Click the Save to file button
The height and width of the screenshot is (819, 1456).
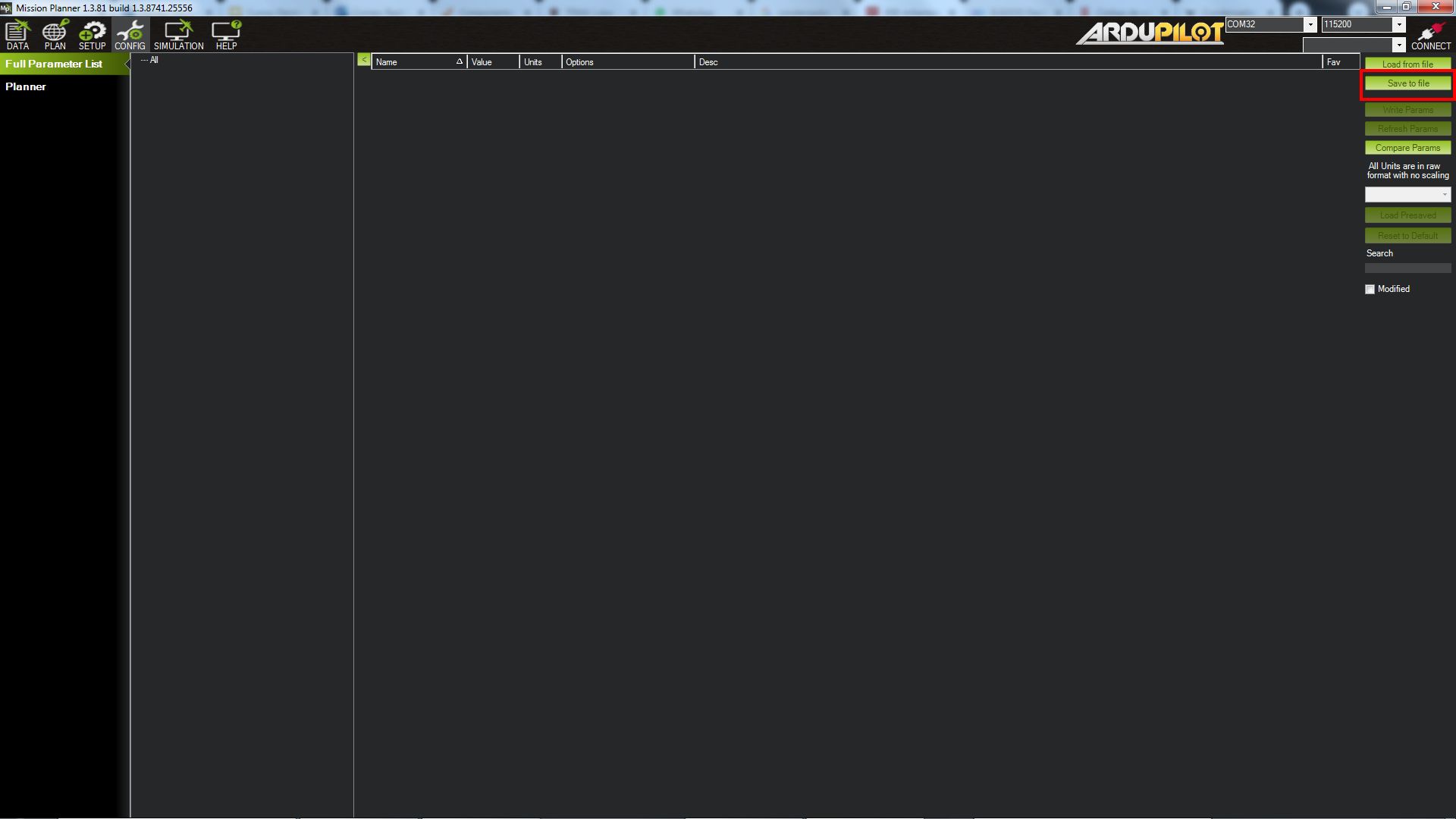point(1407,83)
